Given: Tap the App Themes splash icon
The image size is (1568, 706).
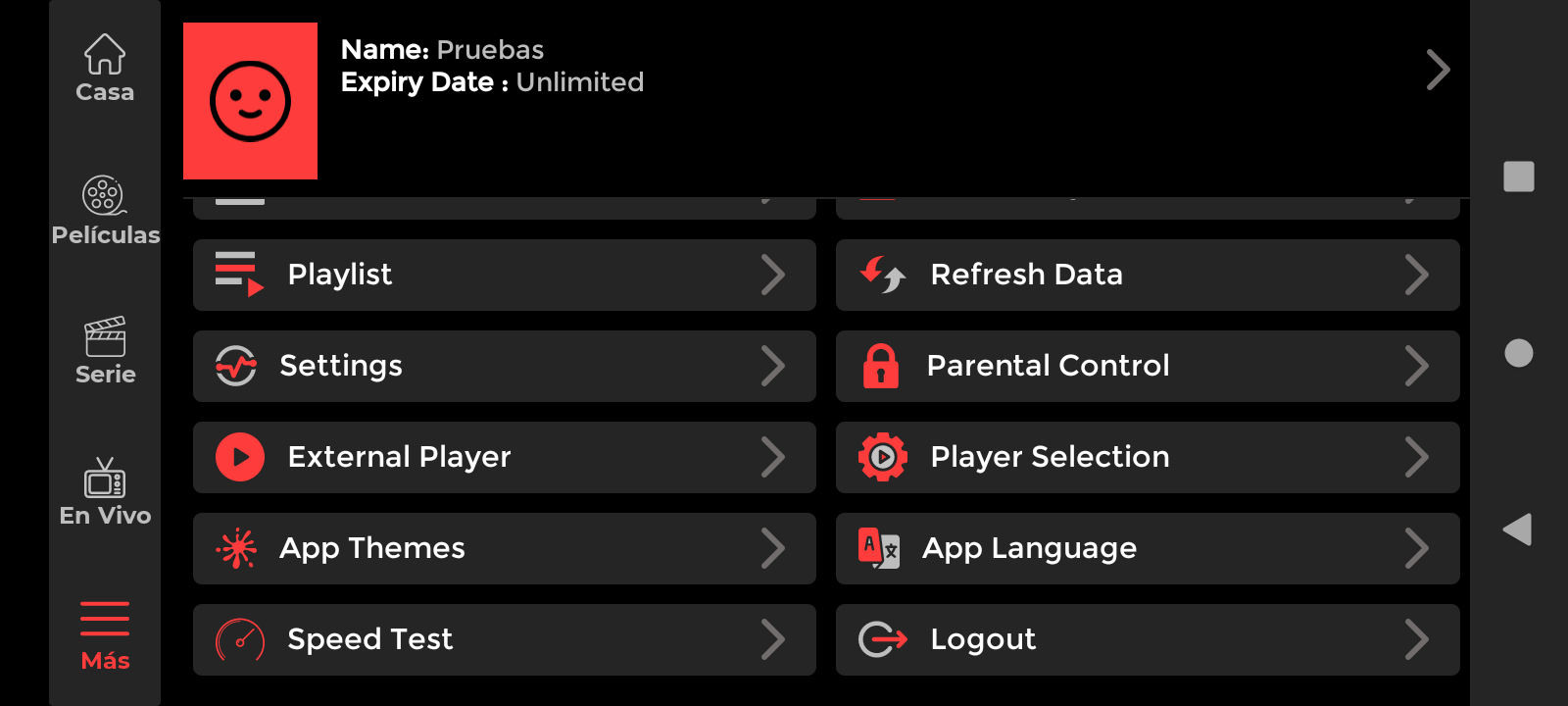Looking at the screenshot, I should click(236, 548).
